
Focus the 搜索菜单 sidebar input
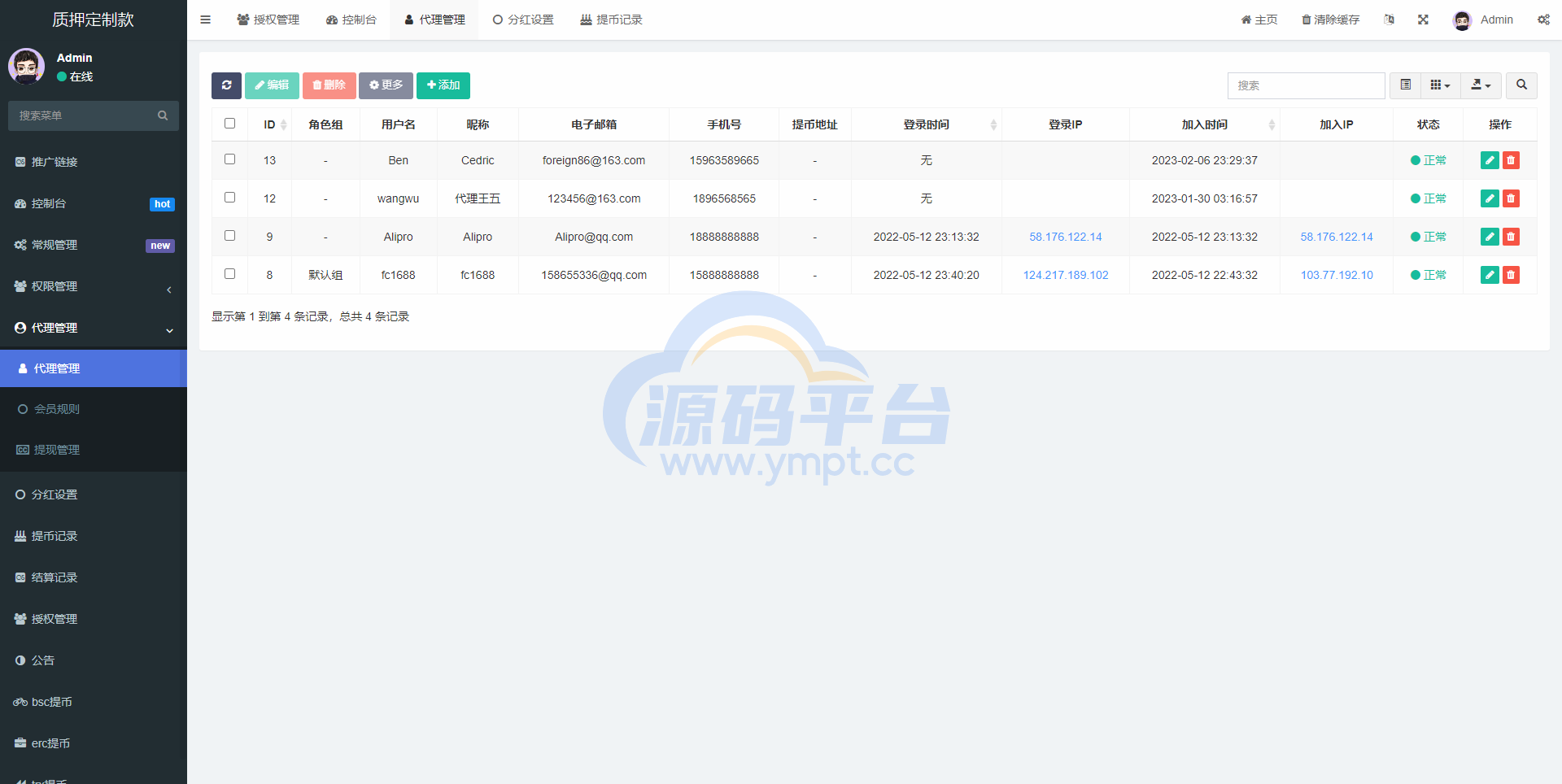[x=81, y=115]
